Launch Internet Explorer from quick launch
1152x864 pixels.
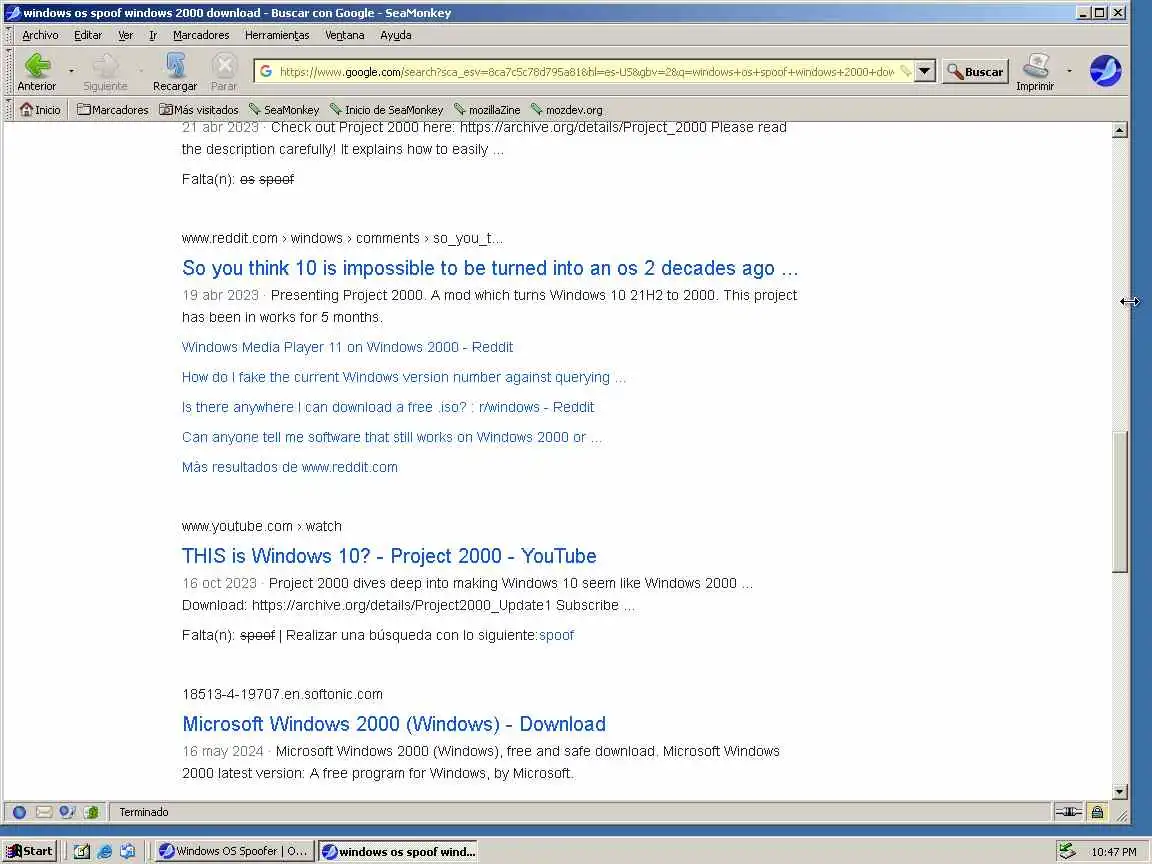click(104, 852)
